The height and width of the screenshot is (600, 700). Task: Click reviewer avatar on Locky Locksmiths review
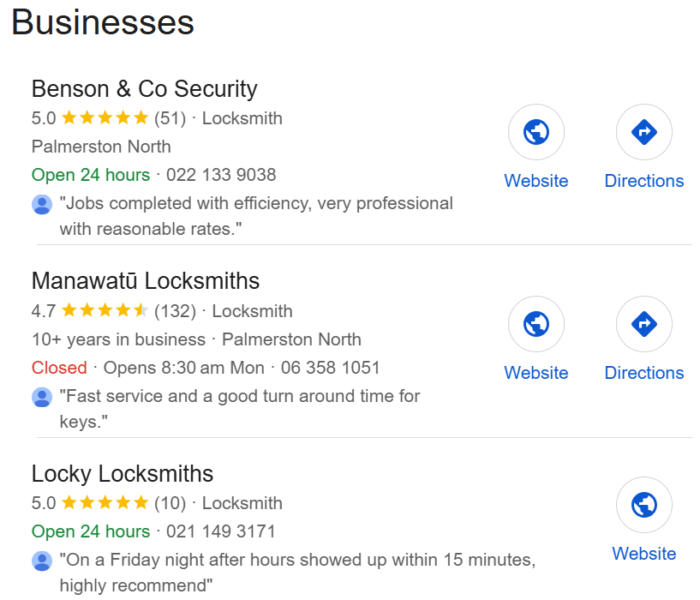pyautogui.click(x=42, y=560)
